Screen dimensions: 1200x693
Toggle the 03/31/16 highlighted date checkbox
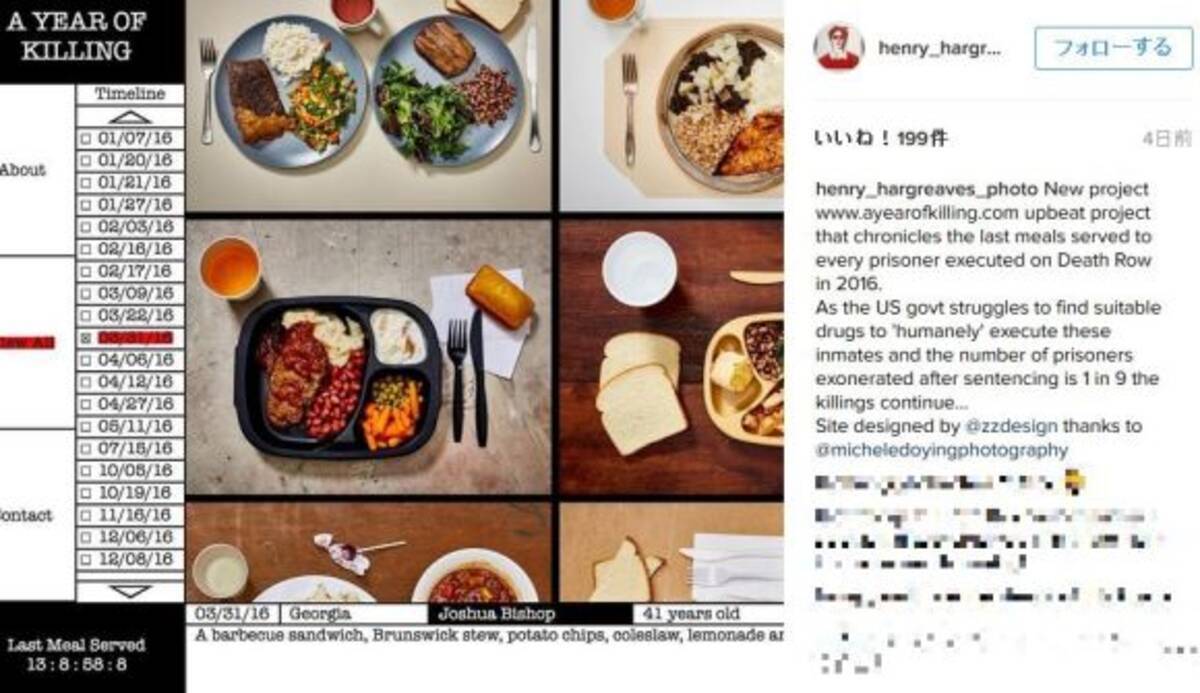[86, 339]
